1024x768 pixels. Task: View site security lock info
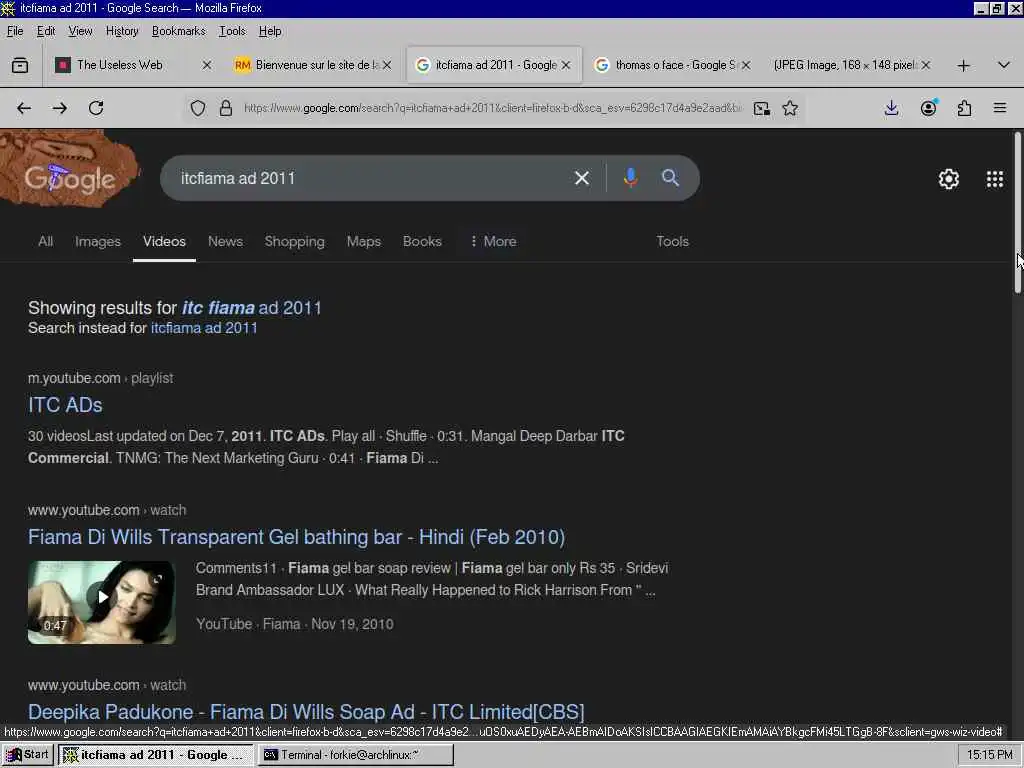click(226, 108)
